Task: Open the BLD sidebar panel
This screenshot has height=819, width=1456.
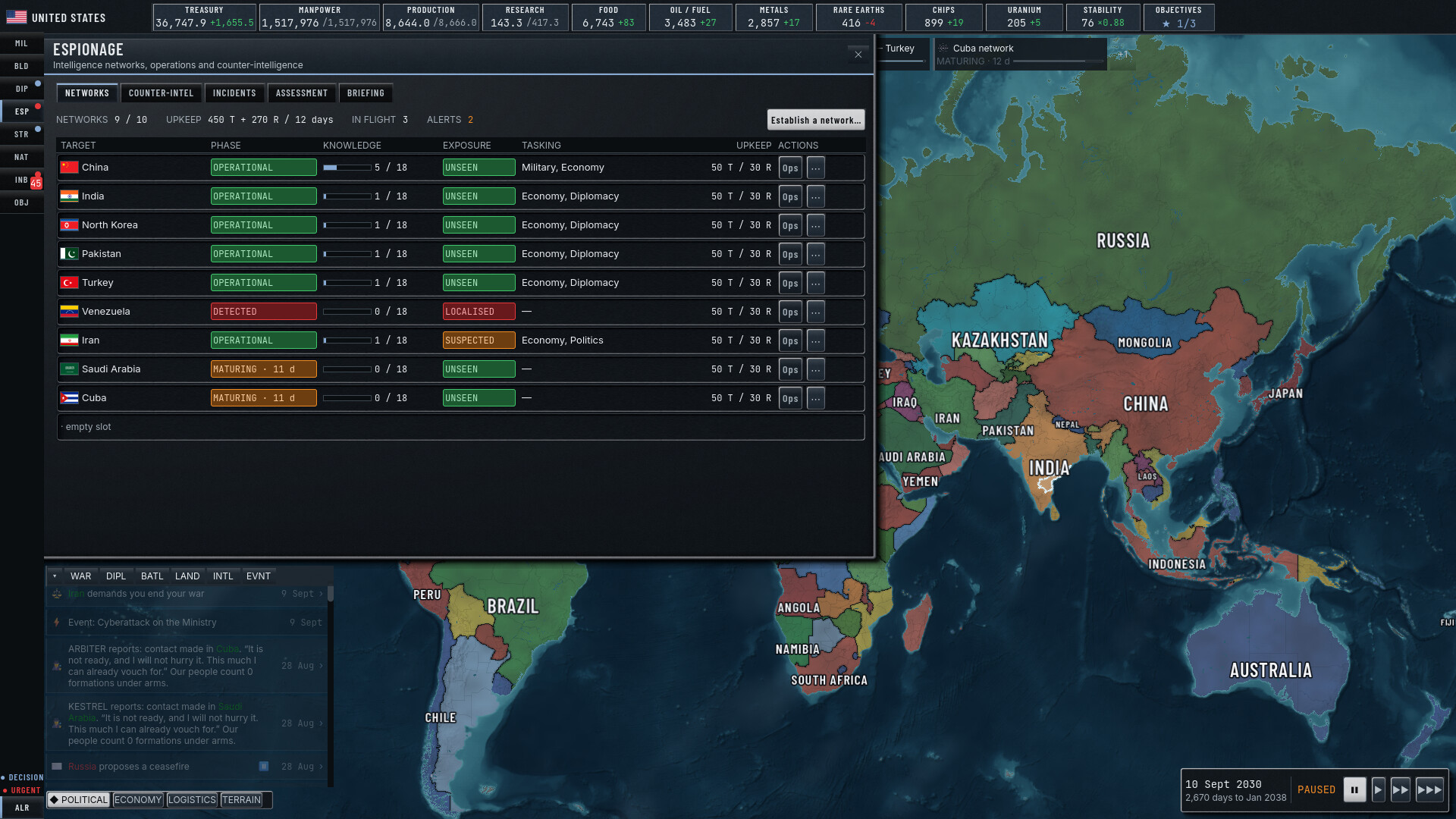Action: 21,66
